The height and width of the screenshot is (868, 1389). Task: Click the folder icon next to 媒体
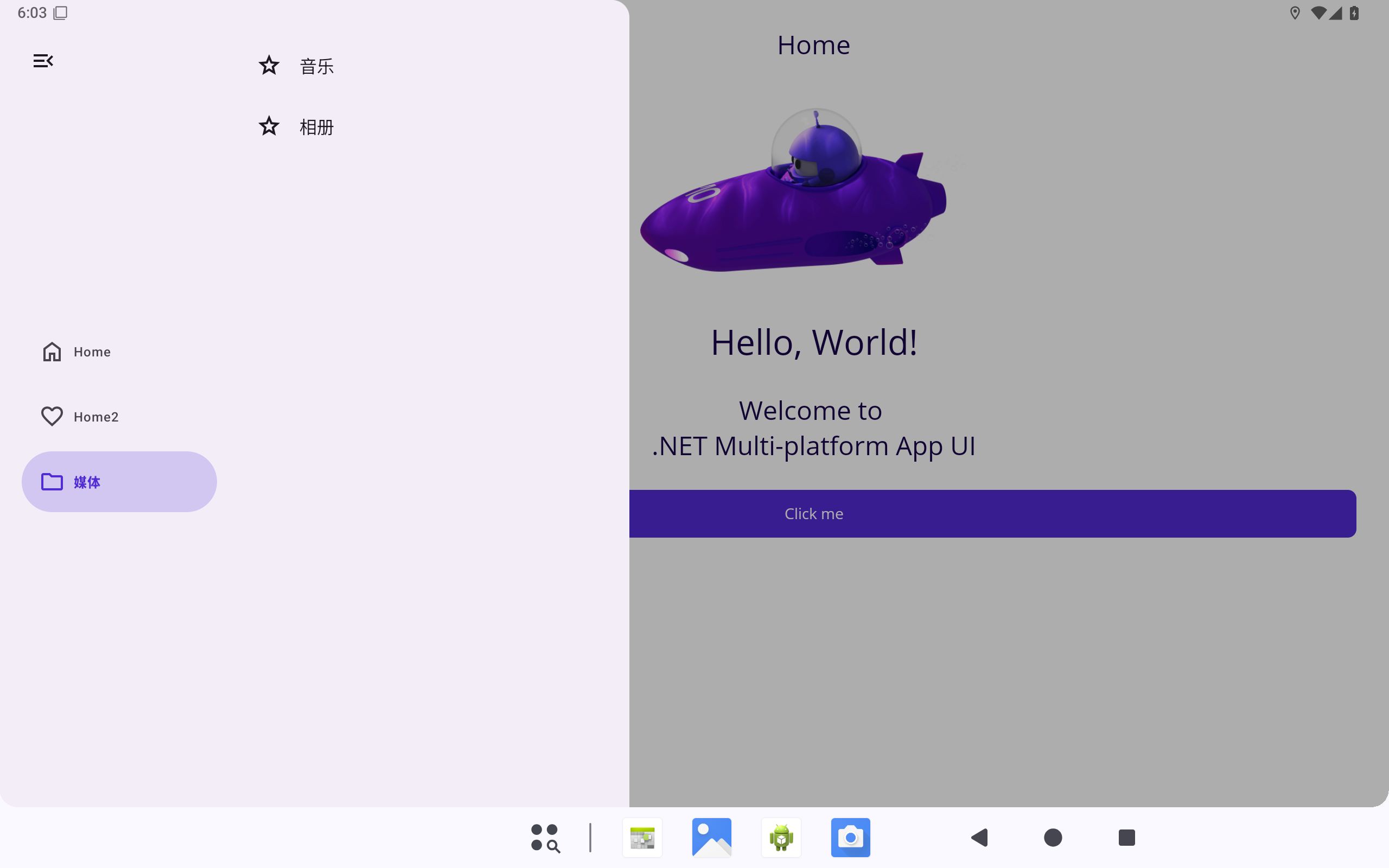(52, 482)
